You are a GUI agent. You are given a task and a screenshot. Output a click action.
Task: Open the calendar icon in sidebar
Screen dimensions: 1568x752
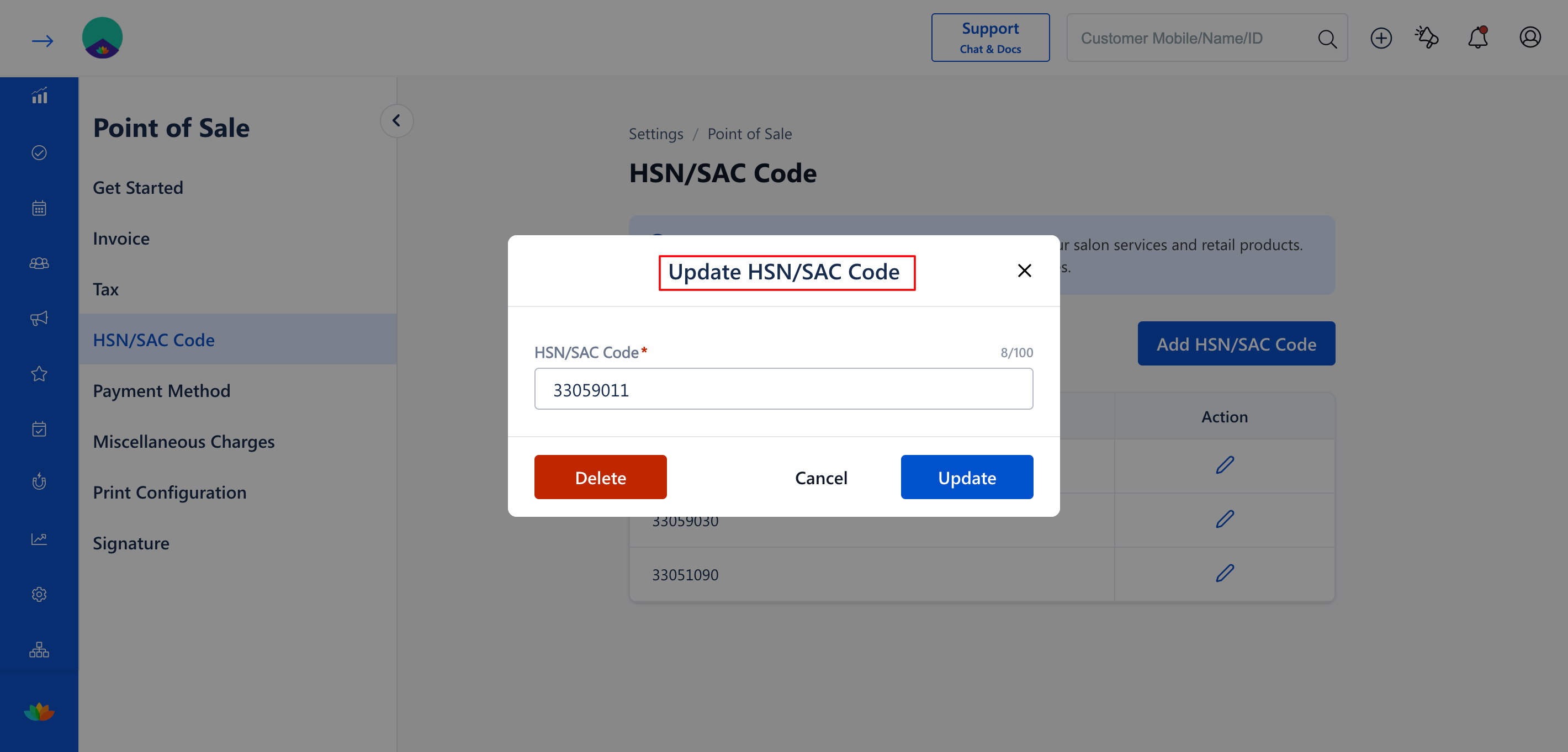[39, 208]
